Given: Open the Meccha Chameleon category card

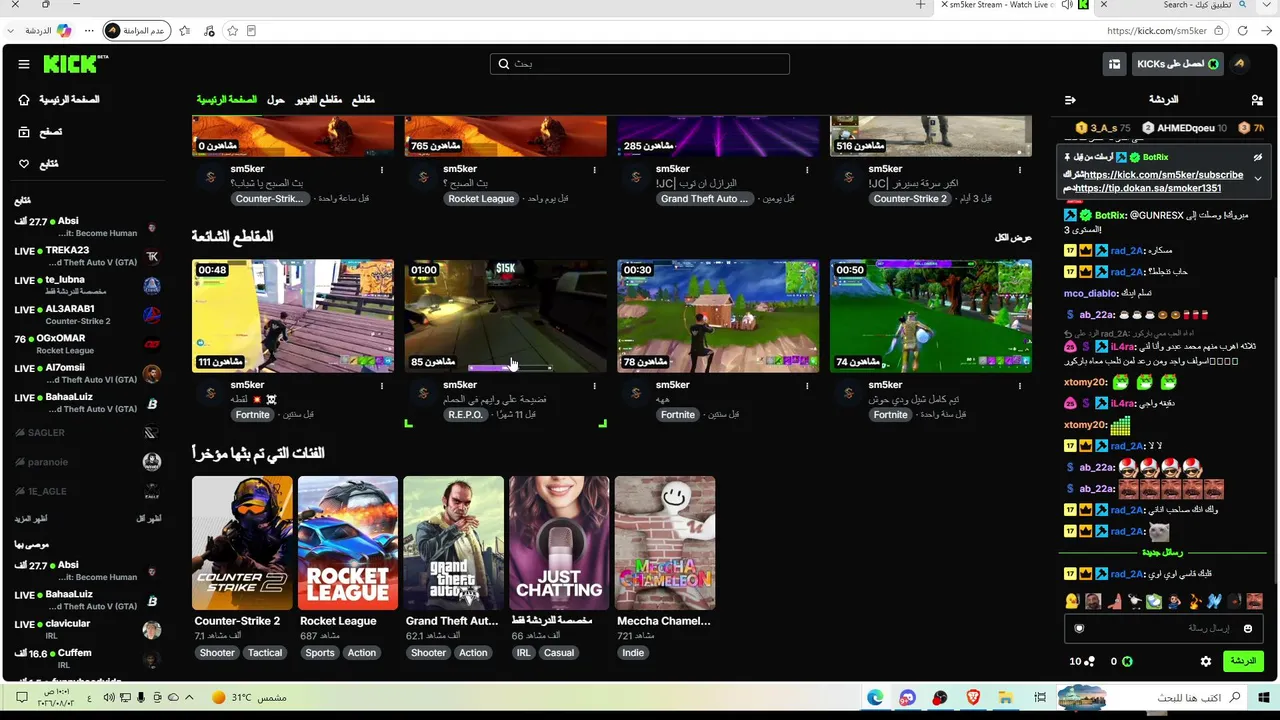Looking at the screenshot, I should click(665, 543).
